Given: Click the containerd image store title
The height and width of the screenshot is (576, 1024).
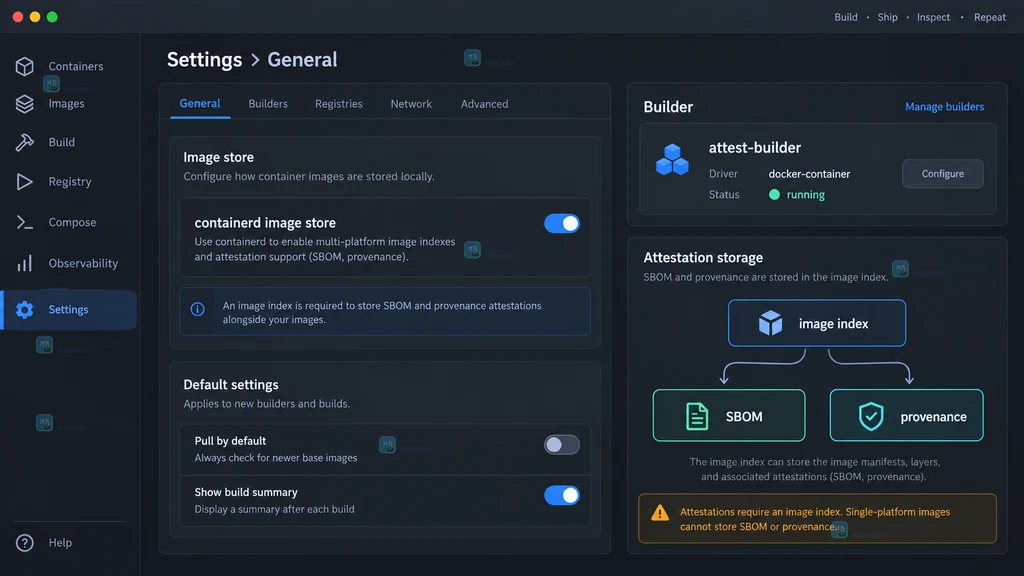Looking at the screenshot, I should pyautogui.click(x=265, y=223).
